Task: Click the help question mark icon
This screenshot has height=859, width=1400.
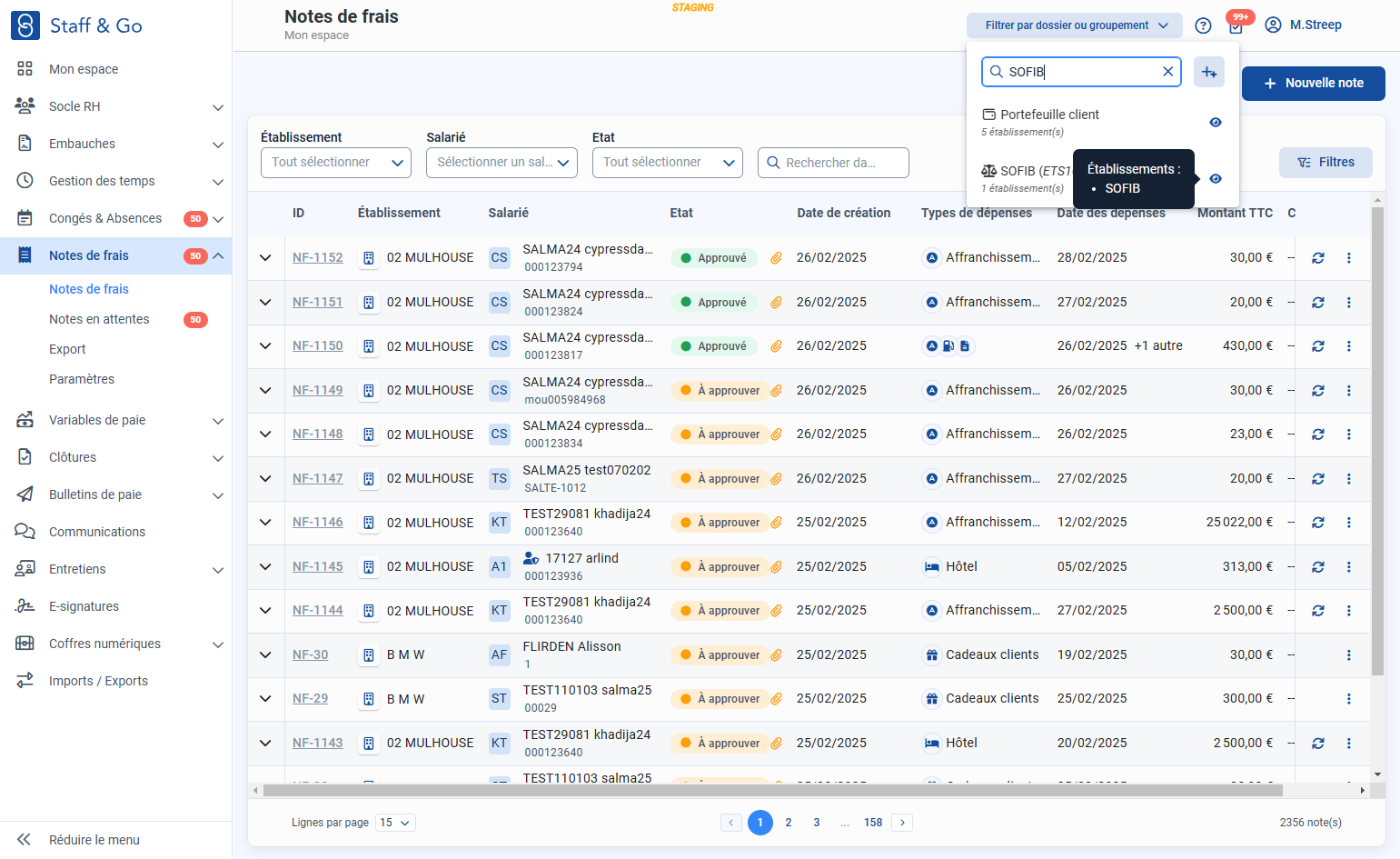Action: 1203,25
